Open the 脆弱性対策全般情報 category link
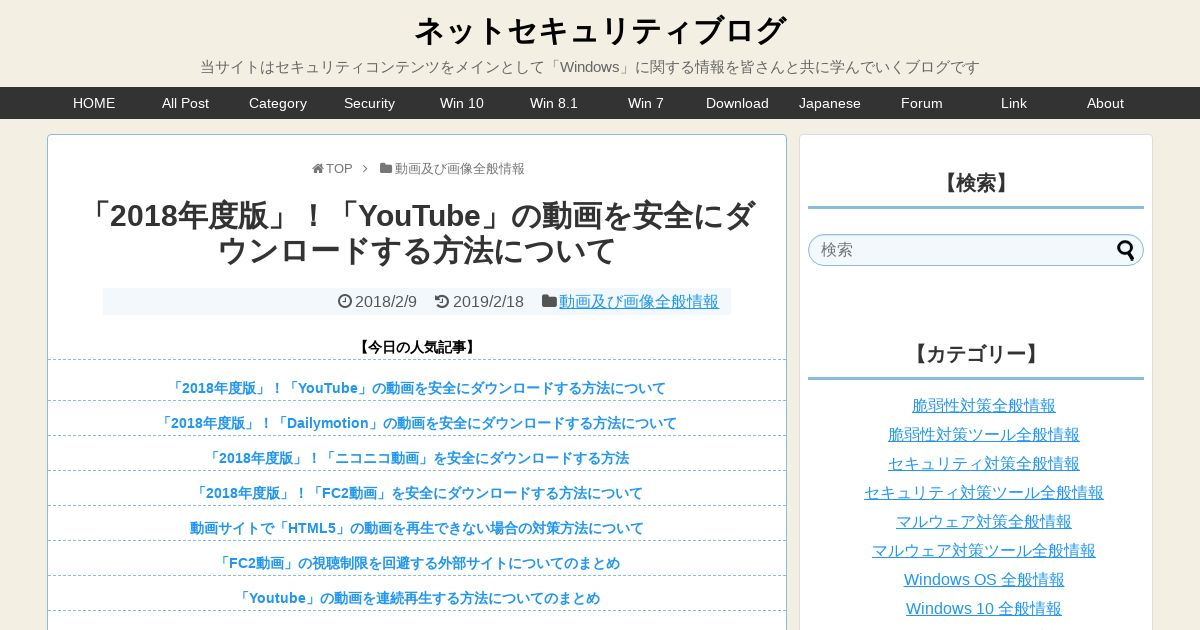The height and width of the screenshot is (630, 1200). click(x=984, y=406)
